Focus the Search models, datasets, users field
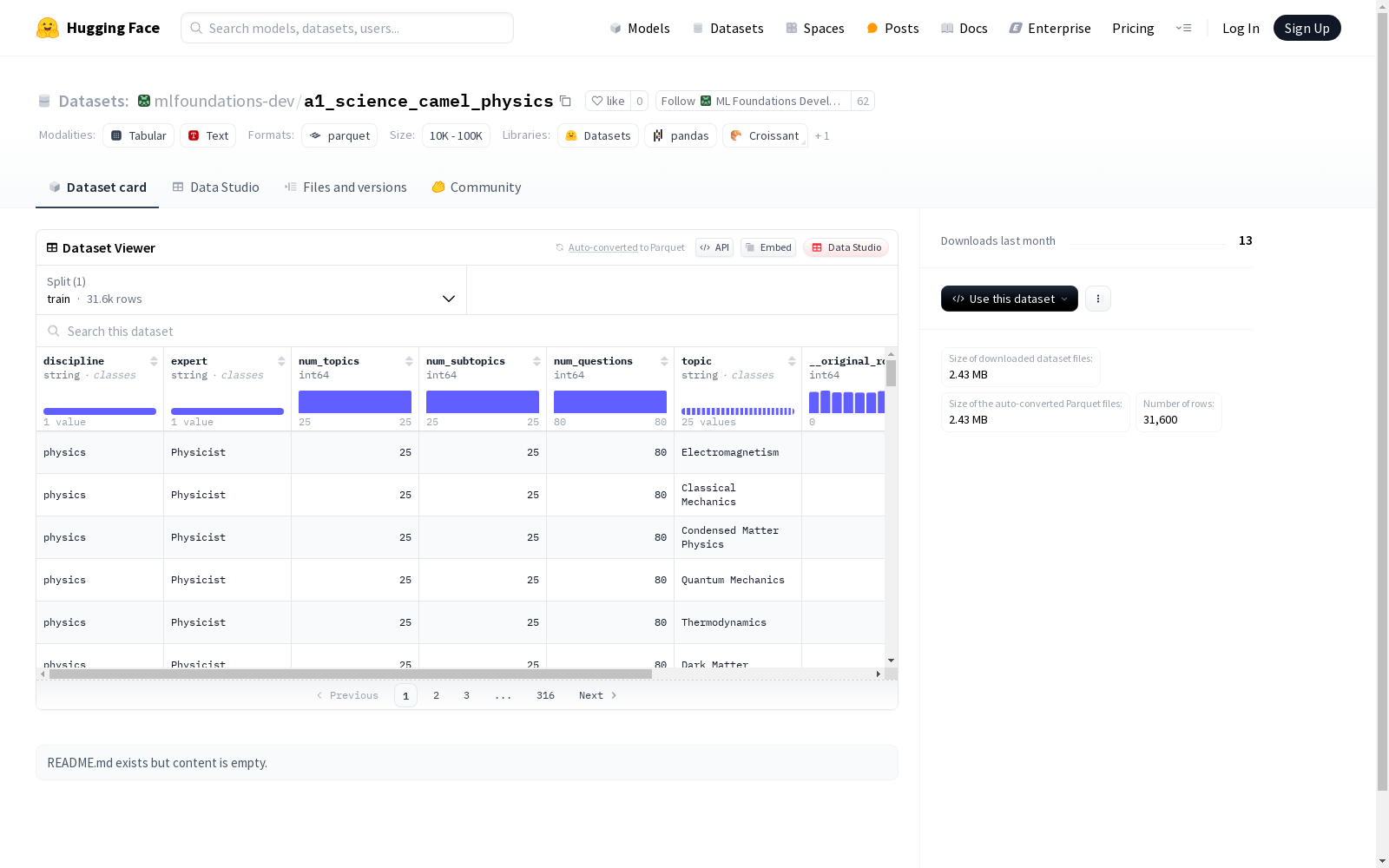1389x868 pixels. tap(347, 28)
